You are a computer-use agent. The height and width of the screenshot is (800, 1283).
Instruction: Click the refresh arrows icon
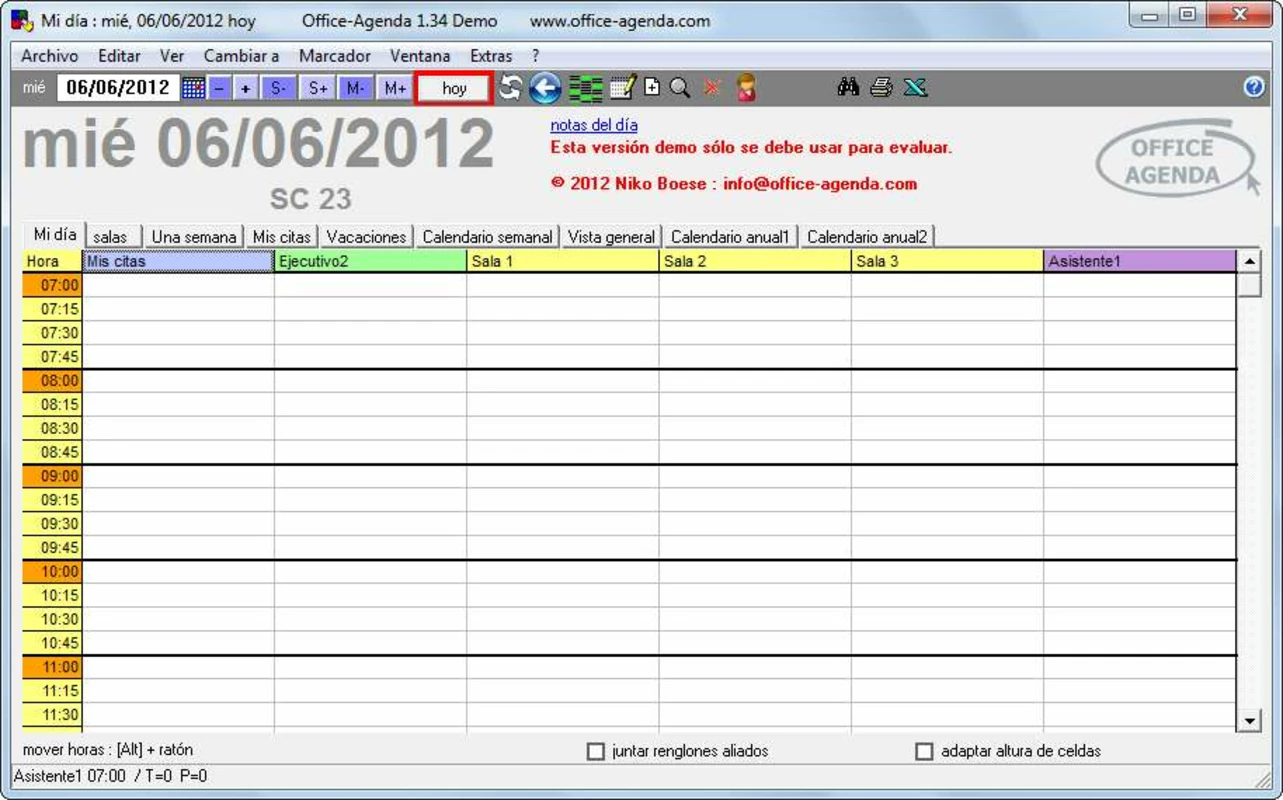(511, 88)
